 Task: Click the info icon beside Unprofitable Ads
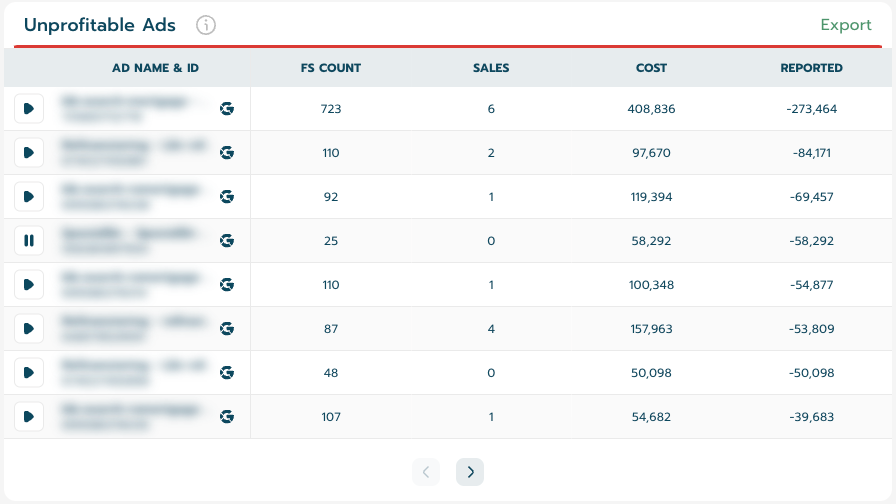point(206,26)
